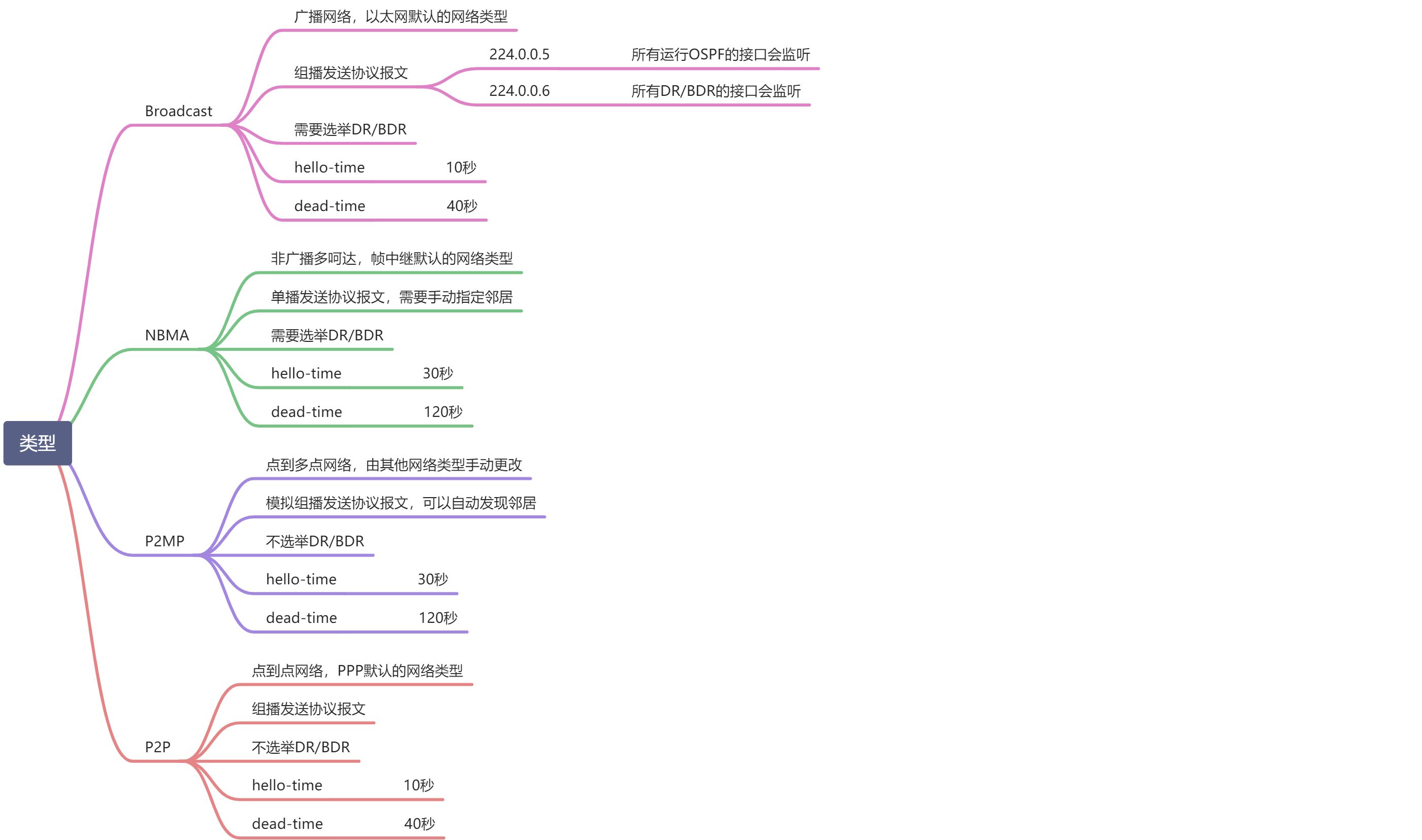Select the NBMA dead-time 120秒 value

[x=443, y=412]
